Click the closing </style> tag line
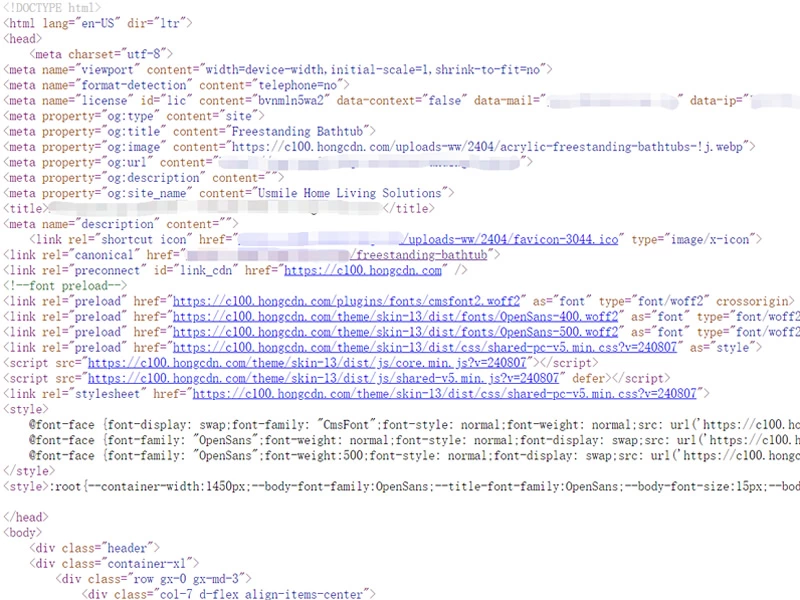Image resolution: width=800 pixels, height=600 pixels. point(29,470)
